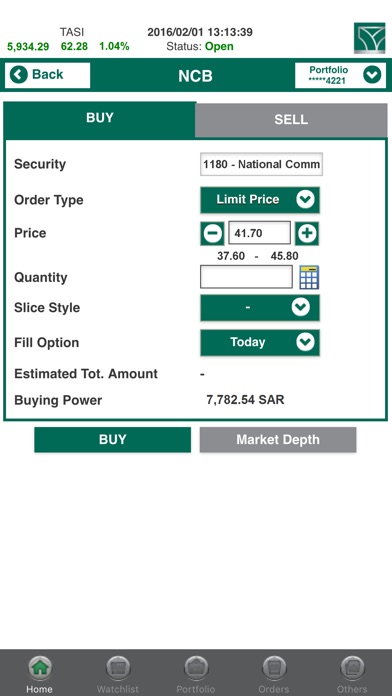392x696 pixels.
Task: Open the Watchlist icon in bottom bar
Action: [118, 668]
